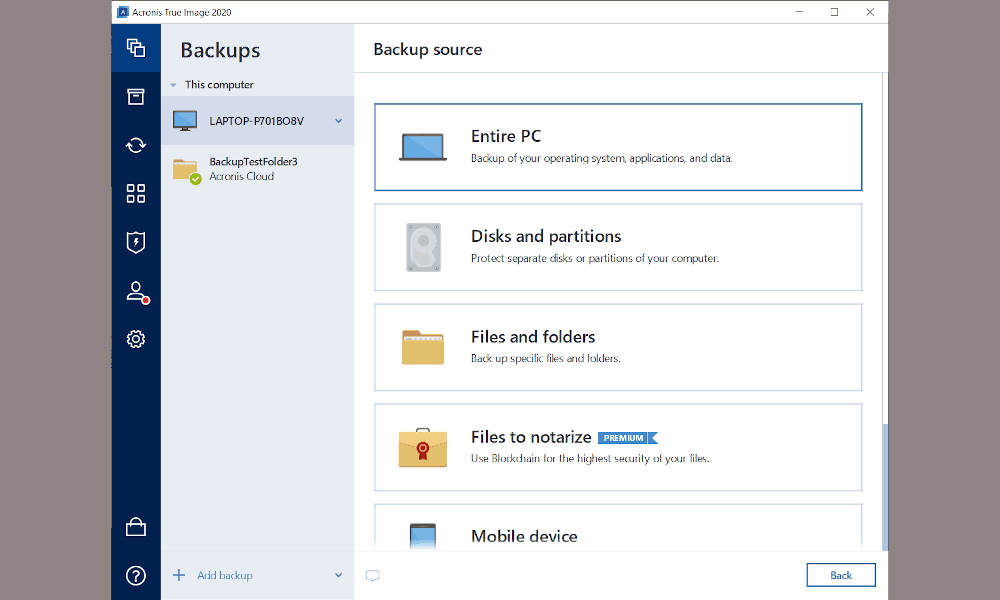
Task: Open the Add backup dropdown arrow
Action: pos(339,575)
